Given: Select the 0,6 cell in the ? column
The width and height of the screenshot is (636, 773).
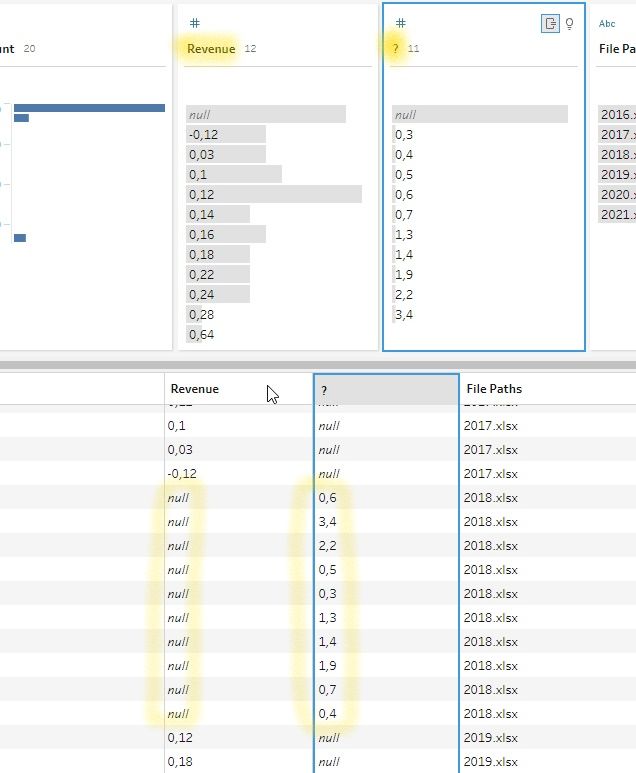Looking at the screenshot, I should 387,497.
